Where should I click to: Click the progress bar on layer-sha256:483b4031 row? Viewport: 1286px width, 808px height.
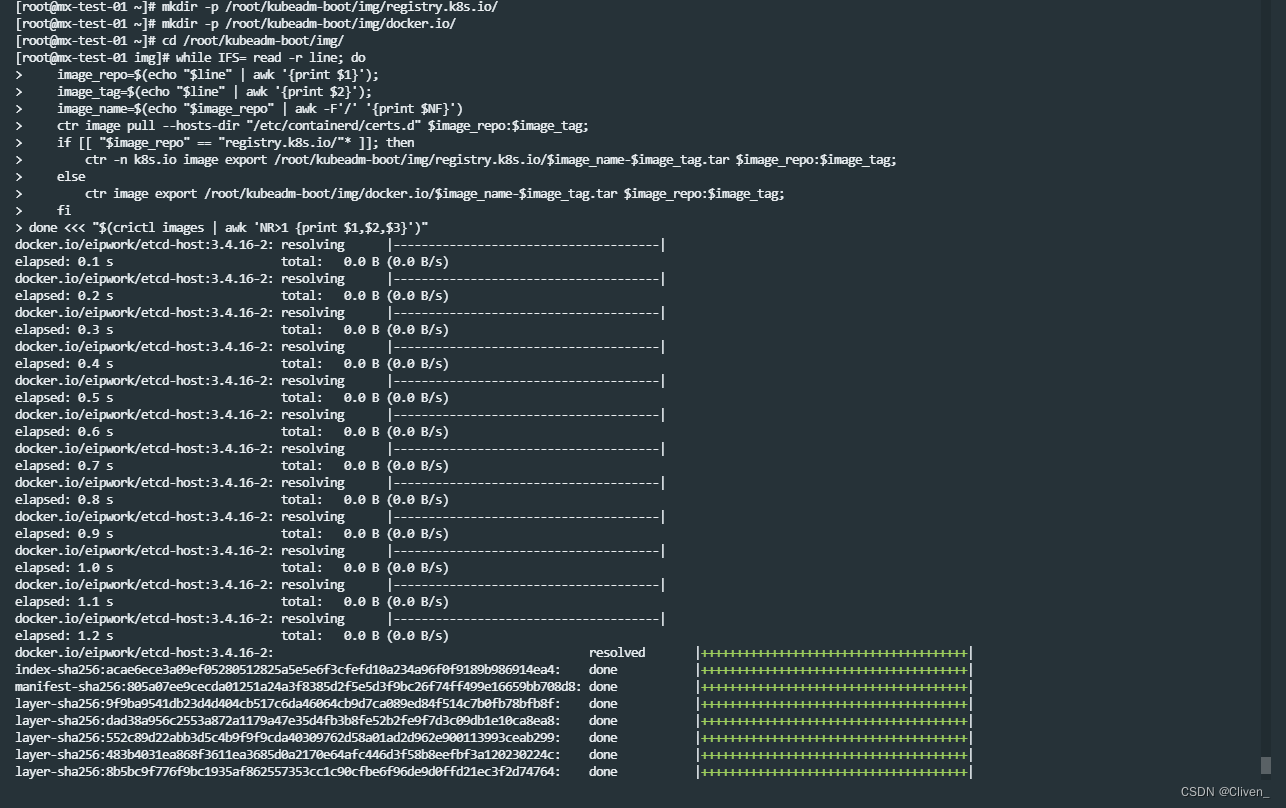(835, 755)
